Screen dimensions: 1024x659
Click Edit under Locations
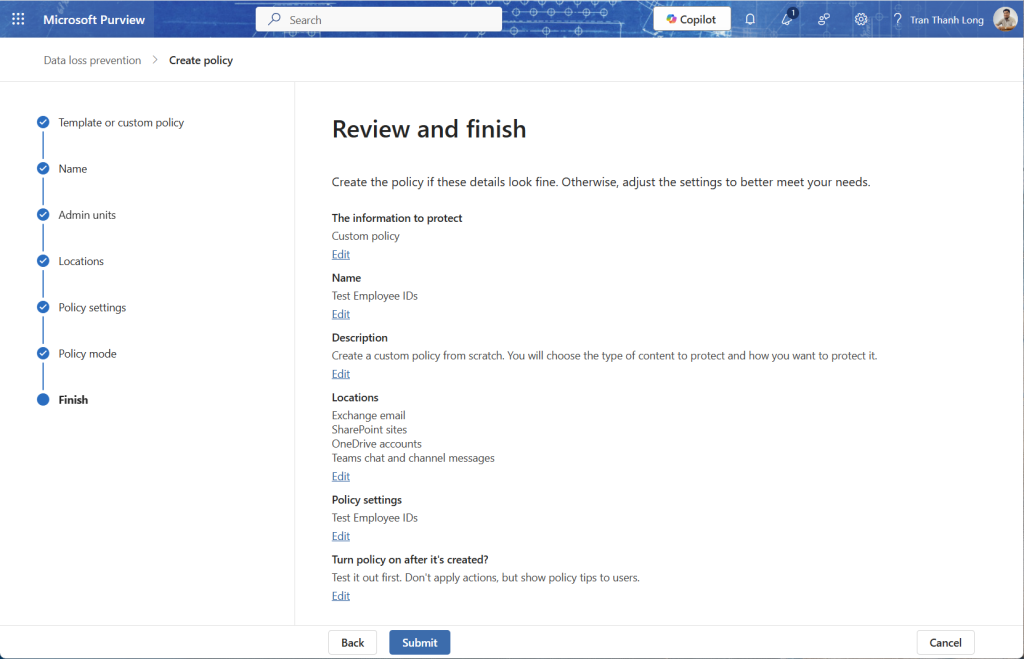tap(341, 477)
